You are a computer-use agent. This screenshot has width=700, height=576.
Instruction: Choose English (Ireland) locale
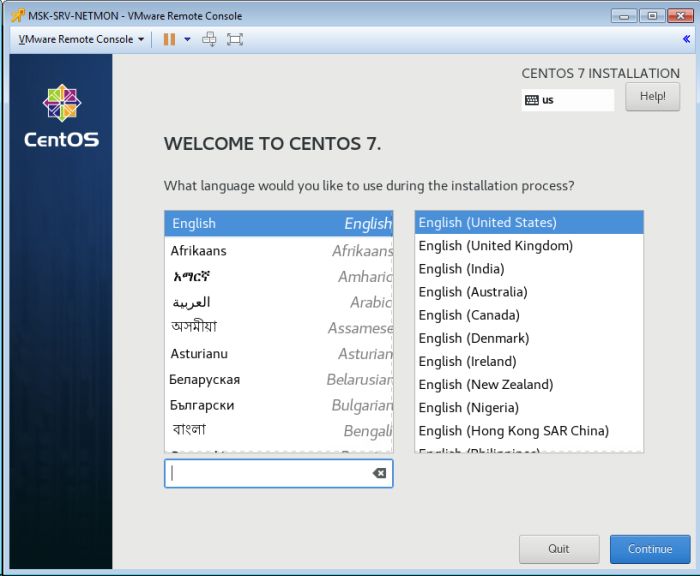point(529,361)
